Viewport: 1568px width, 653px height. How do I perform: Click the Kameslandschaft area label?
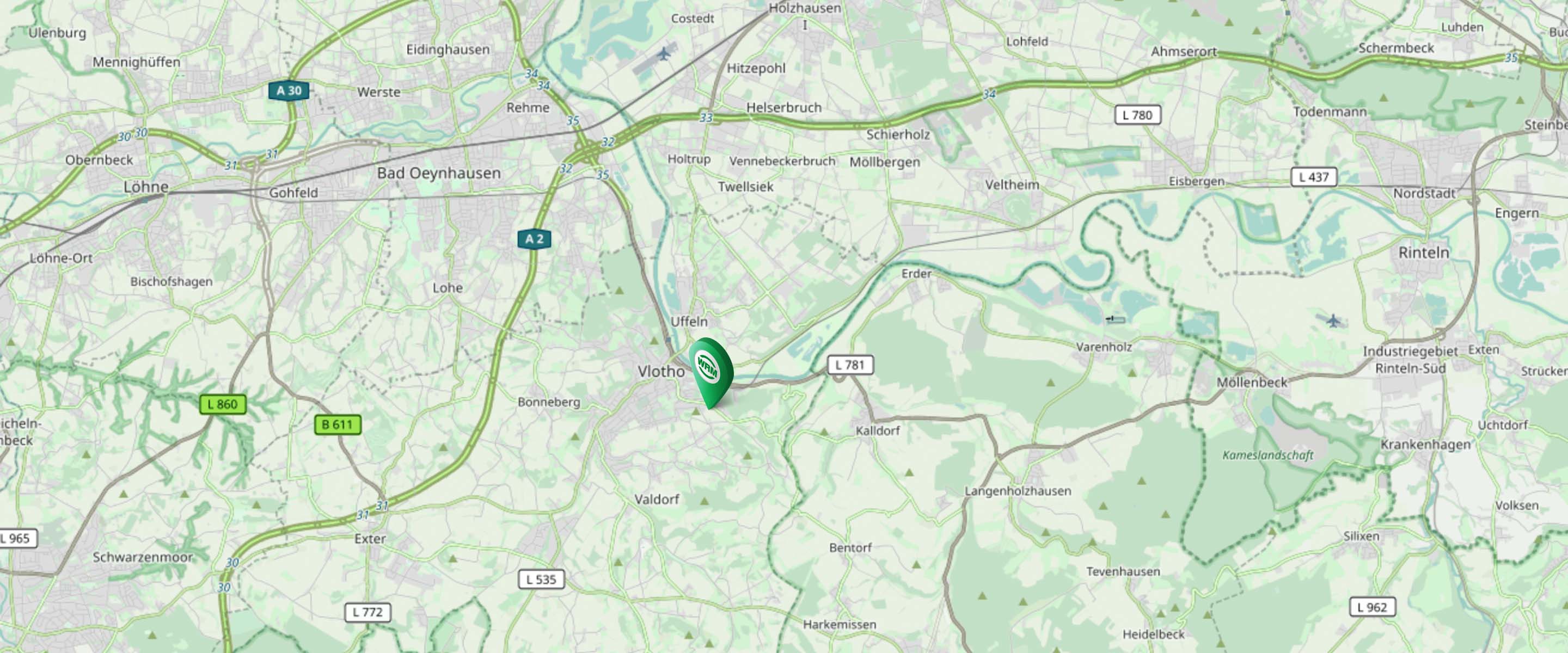(1268, 455)
